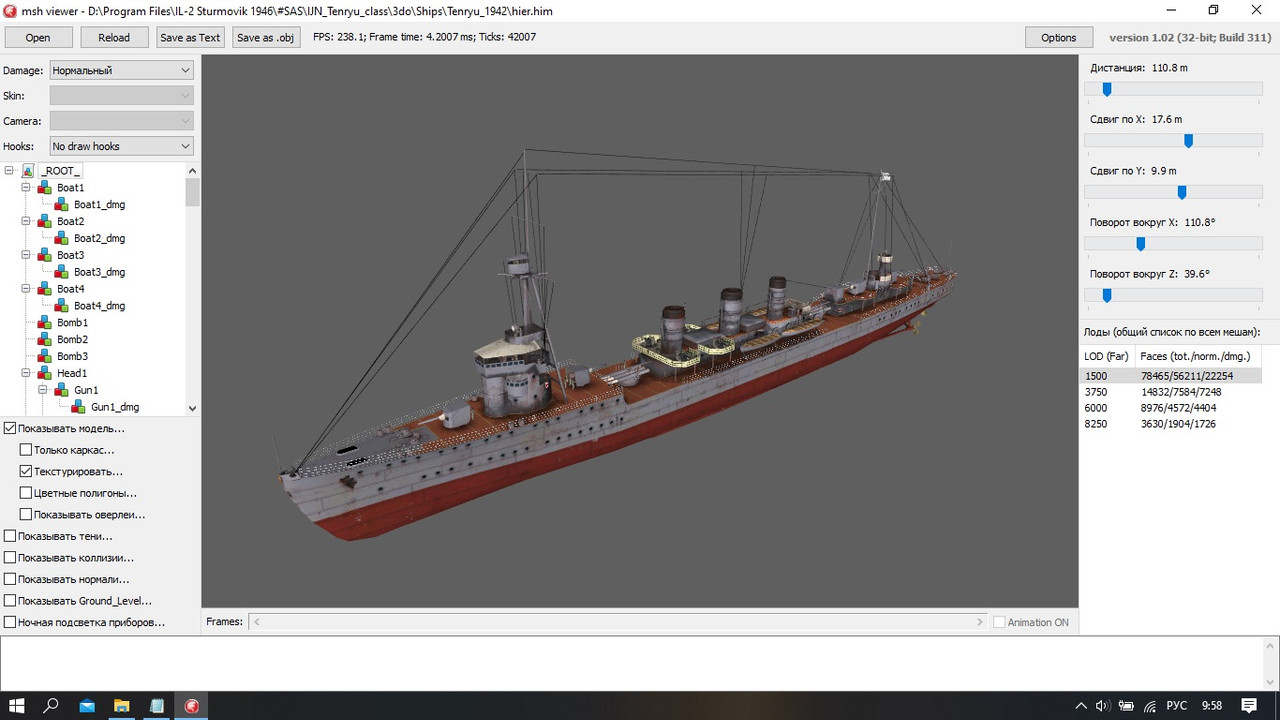Click the Gun1 mesh cube icon

(x=62, y=390)
